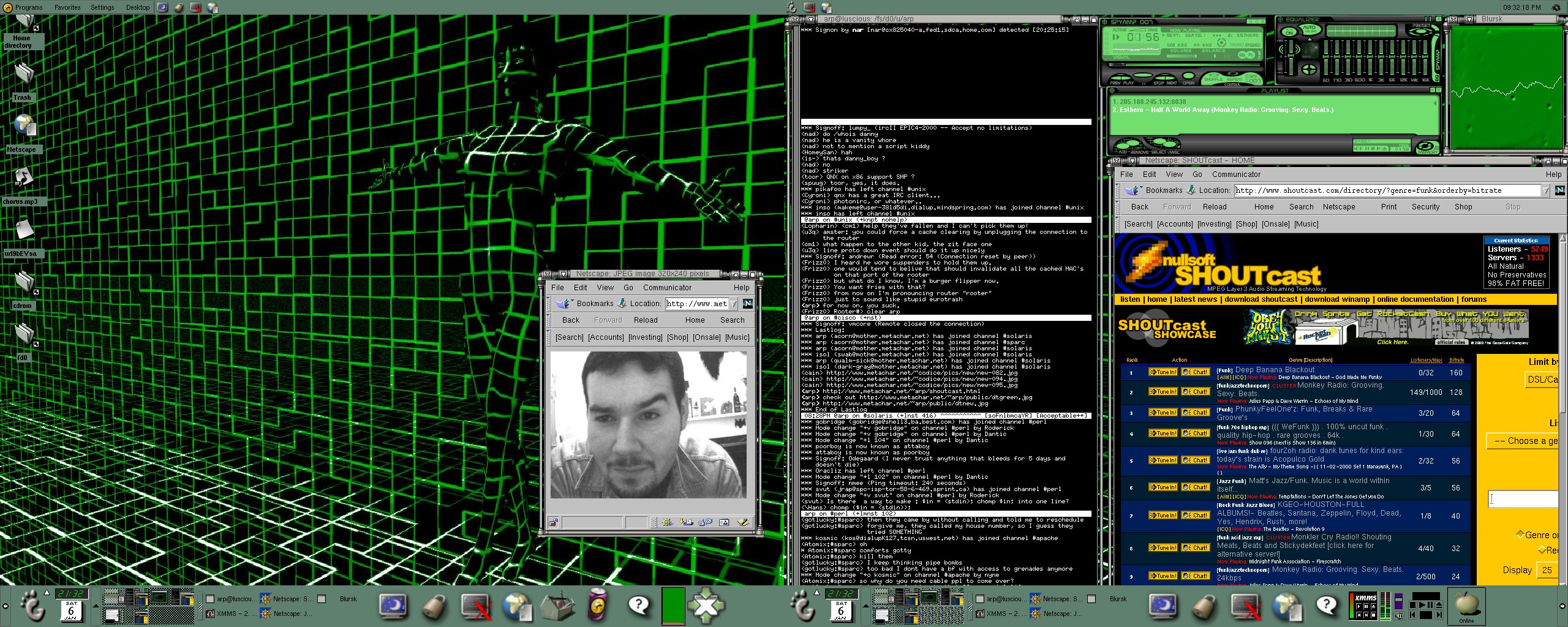Open SHOUTcast location URL history dropdown arrow
This screenshot has height=627, width=1568.
1545,191
